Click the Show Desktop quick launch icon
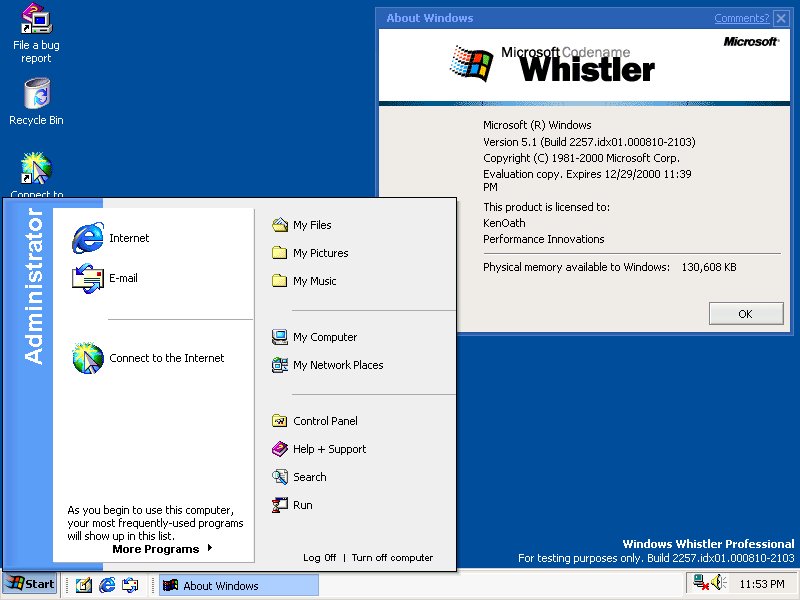Viewport: 800px width, 600px height. [84, 585]
